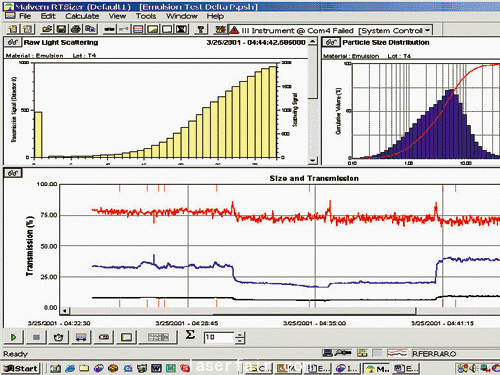The height and width of the screenshot is (375, 500).
Task: Click the Open file folder icon
Action: [x=47, y=30]
